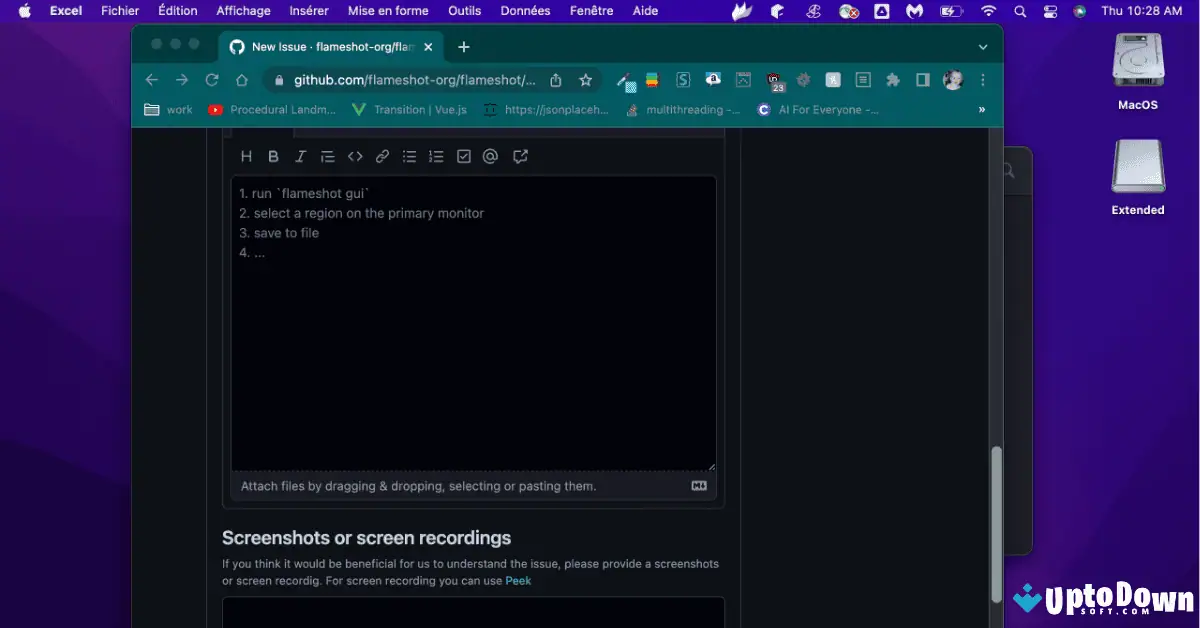Open Chrome's three-dot menu
1200x628 pixels.
[983, 80]
